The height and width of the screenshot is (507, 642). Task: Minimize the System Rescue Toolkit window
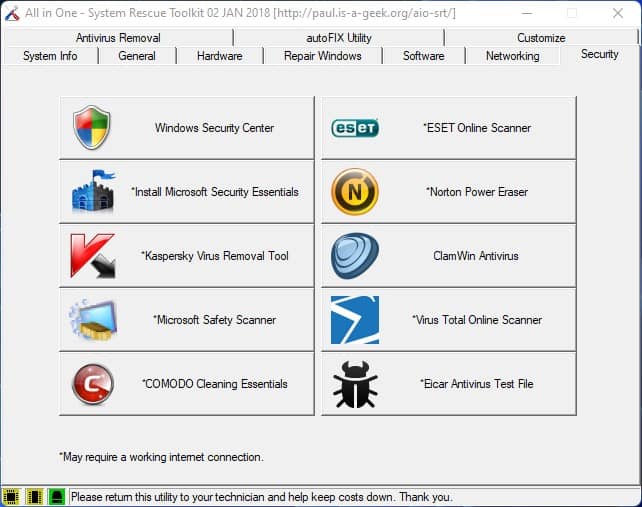[527, 14]
